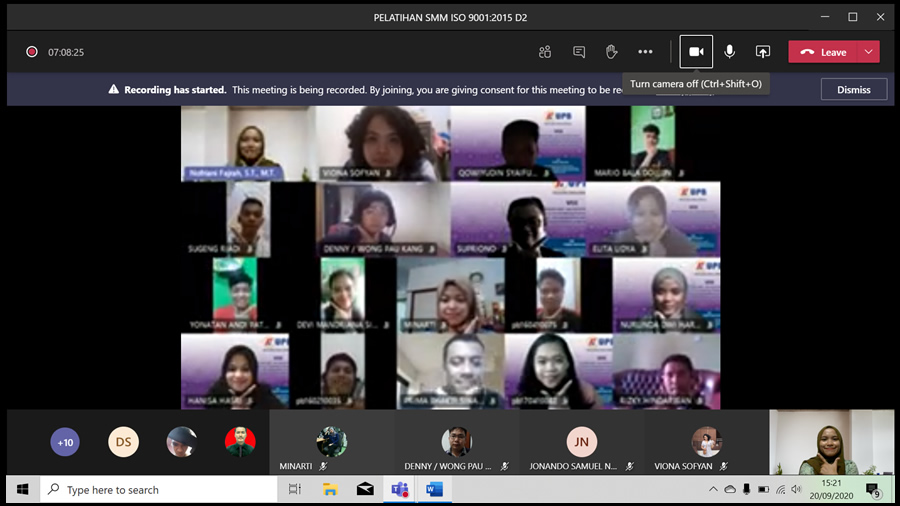The height and width of the screenshot is (506, 900).
Task: Dismiss the recording notification banner
Action: point(853,89)
